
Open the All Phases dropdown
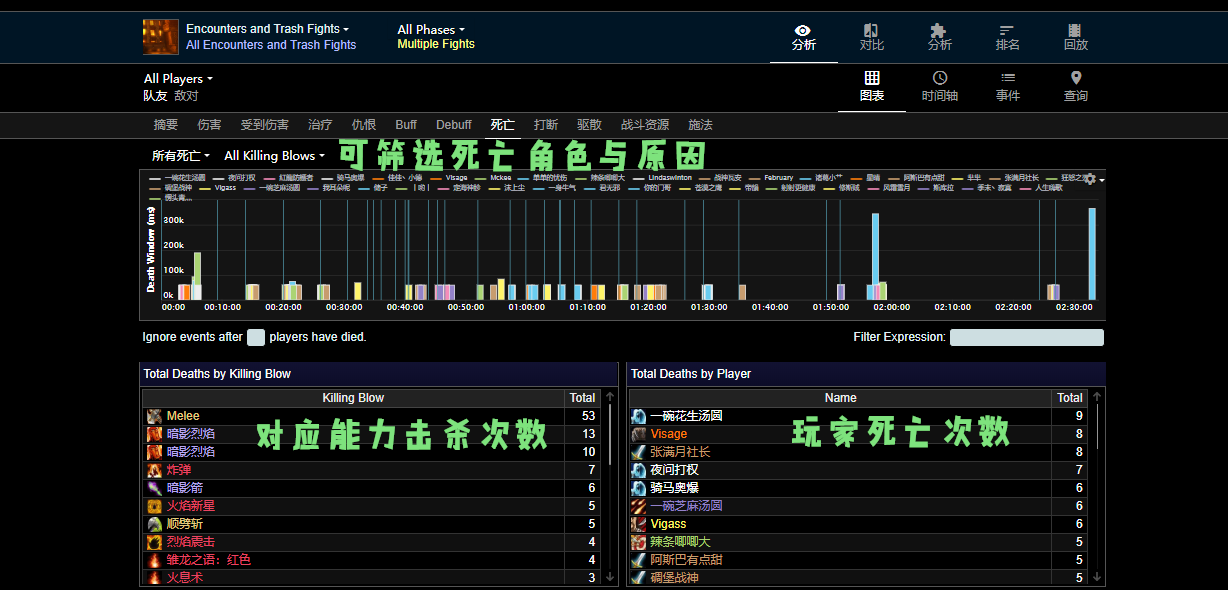point(430,29)
